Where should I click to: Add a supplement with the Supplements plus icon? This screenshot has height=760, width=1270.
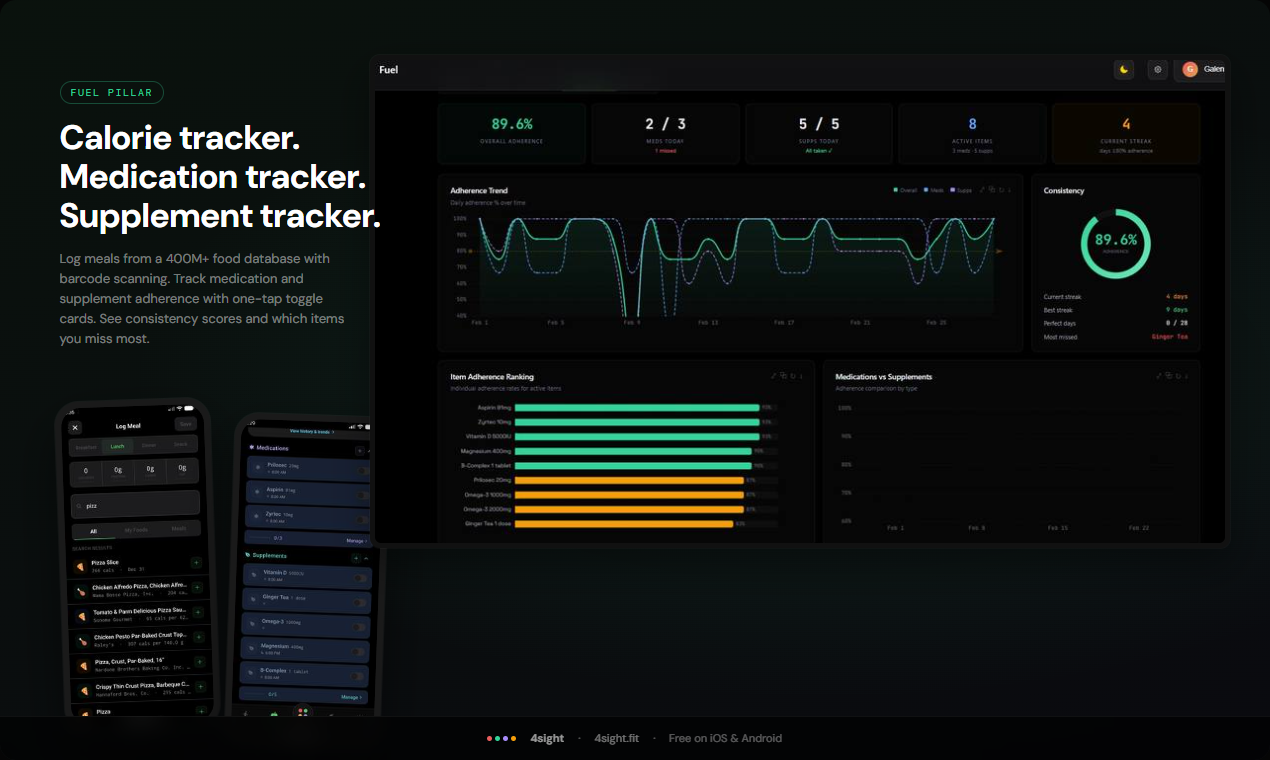(356, 558)
